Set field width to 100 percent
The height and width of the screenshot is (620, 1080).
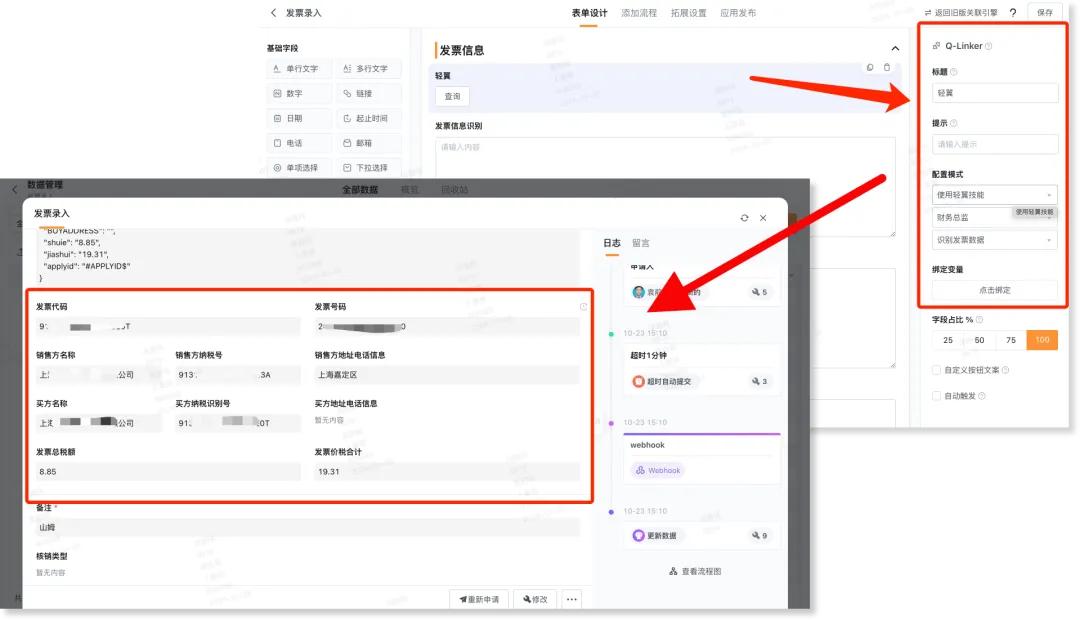coord(1042,340)
